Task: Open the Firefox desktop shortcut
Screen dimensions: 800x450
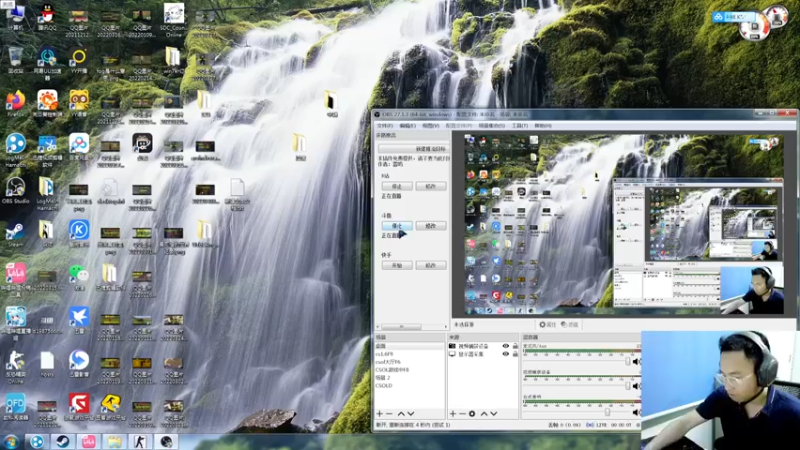Action: 15,104
